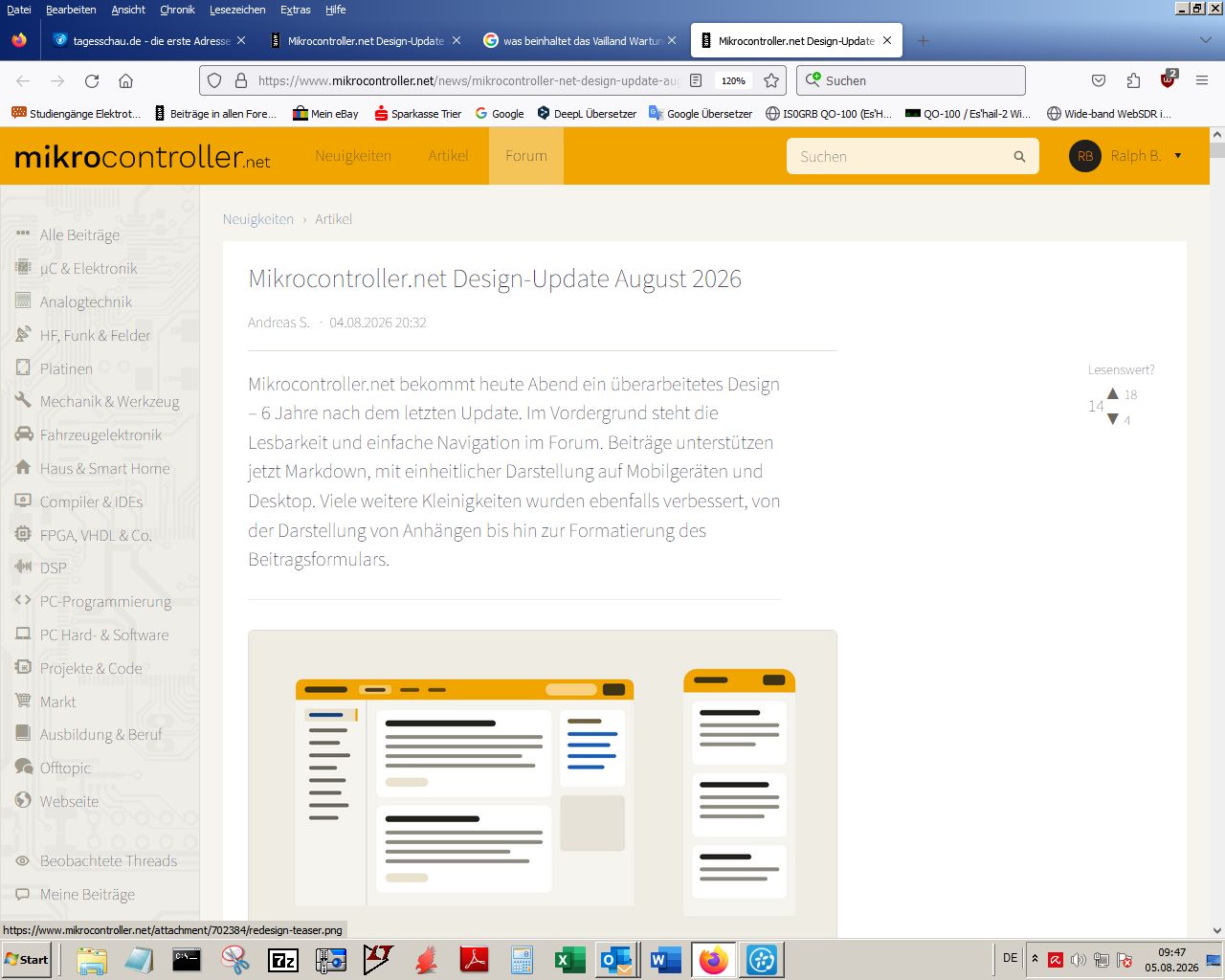Screen dimensions: 1225x980
Task: Open the Chronik menu
Action: (177, 10)
